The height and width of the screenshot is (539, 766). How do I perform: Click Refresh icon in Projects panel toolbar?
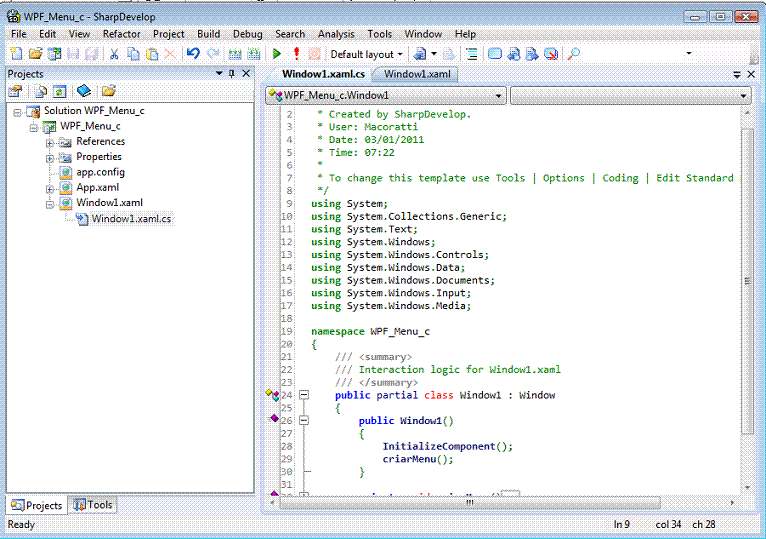click(x=60, y=91)
